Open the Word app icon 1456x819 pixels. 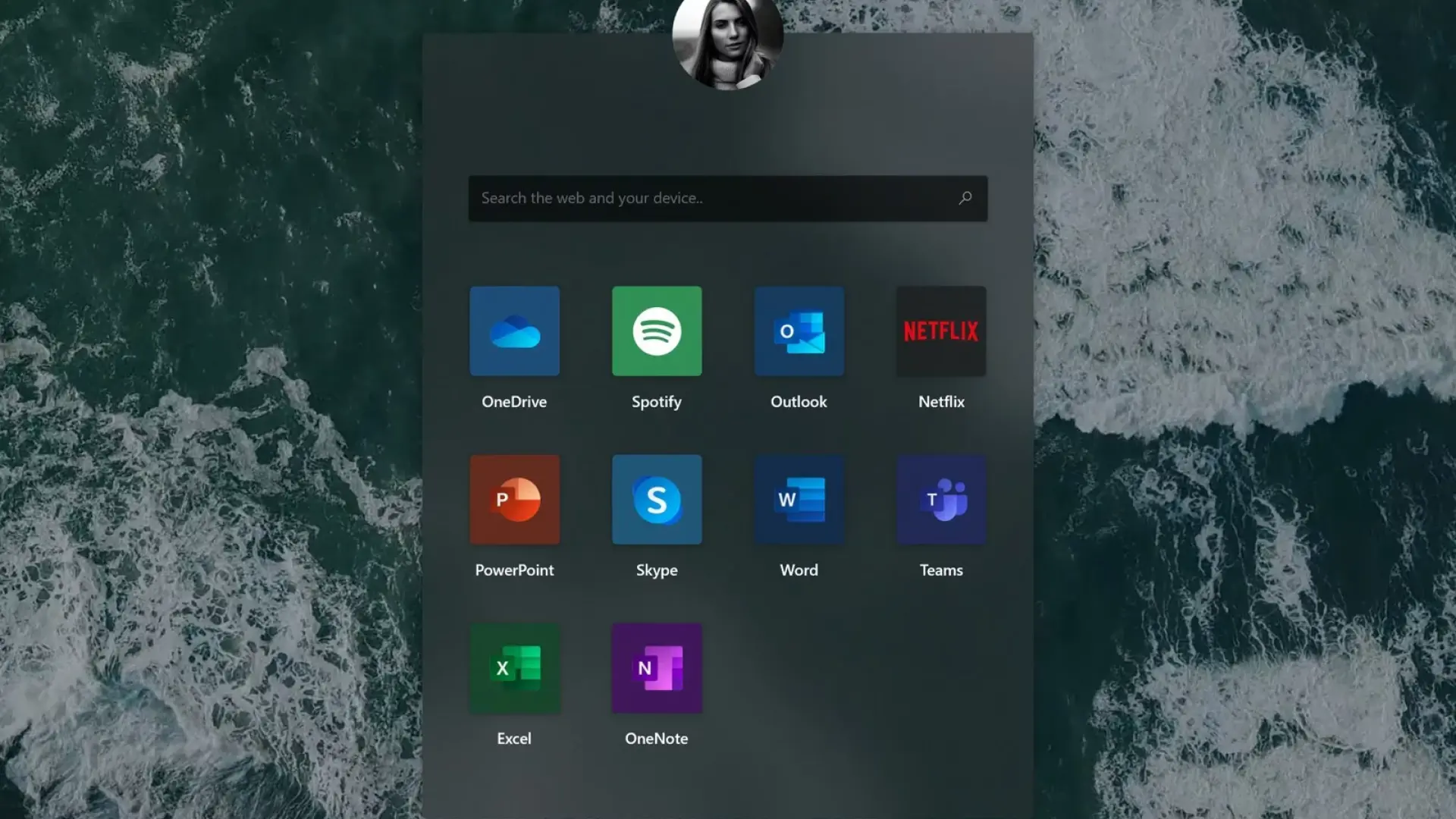(x=799, y=499)
